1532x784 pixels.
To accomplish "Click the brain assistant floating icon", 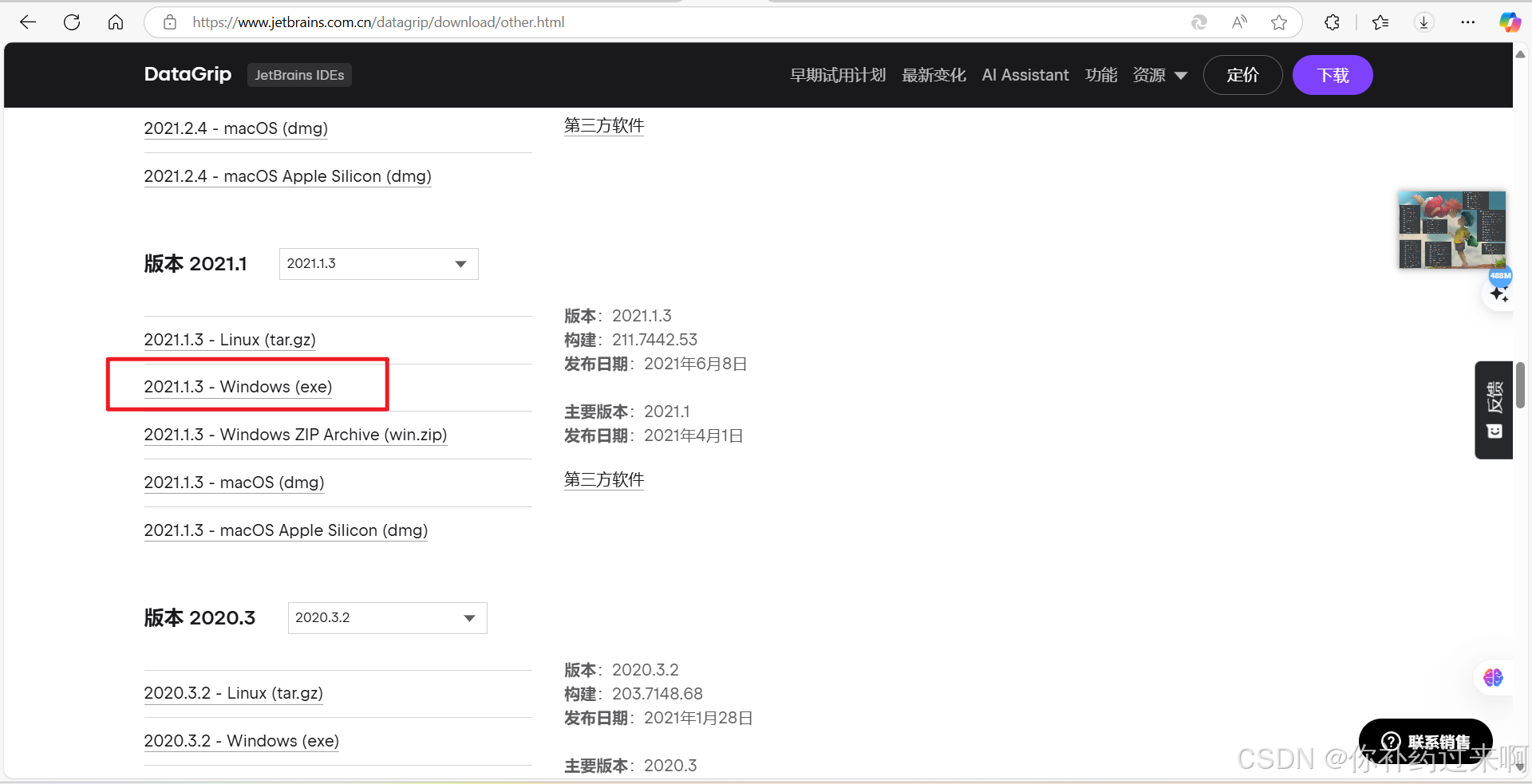I will coord(1493,678).
